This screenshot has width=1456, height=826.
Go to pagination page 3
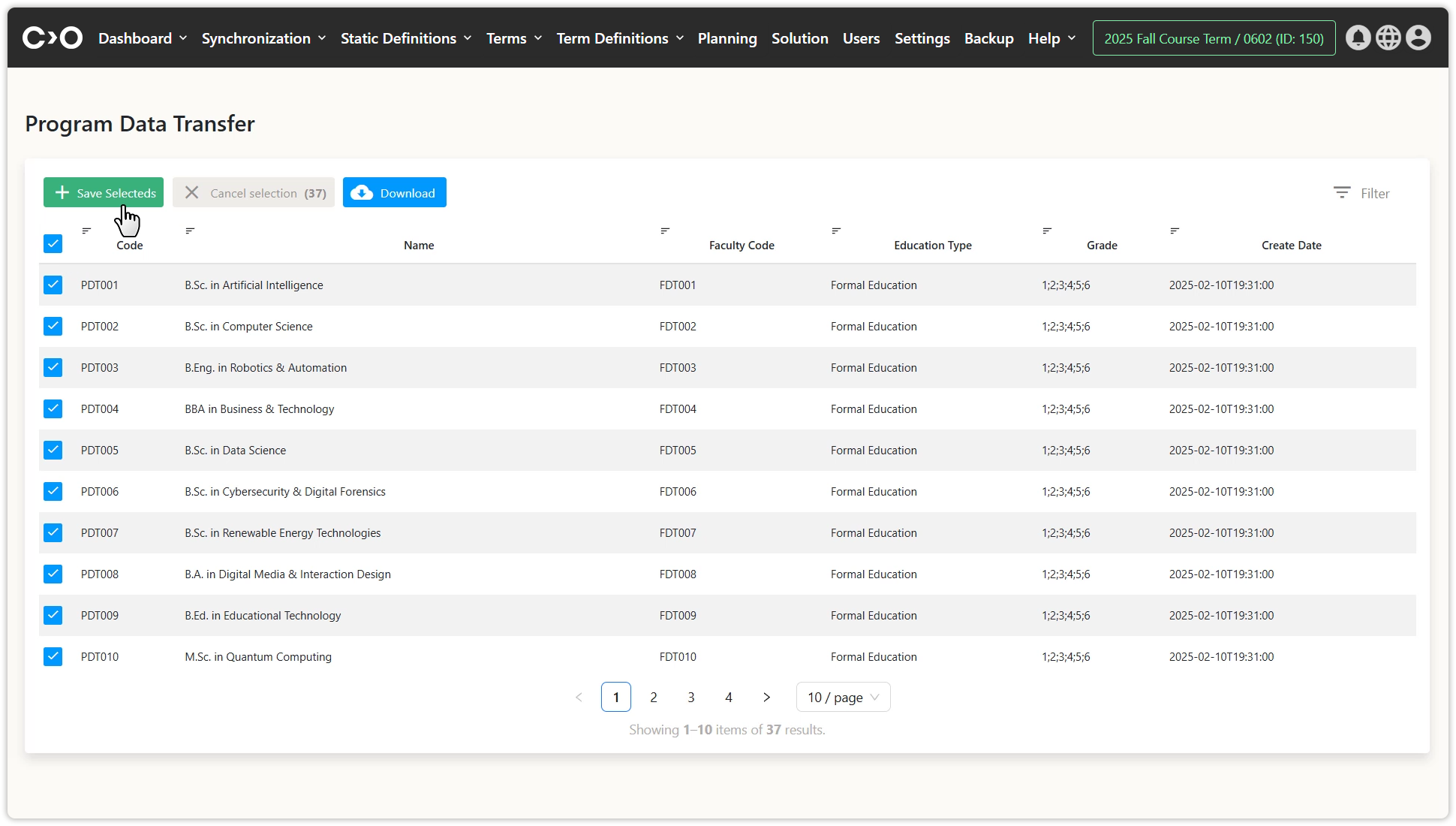(x=690, y=697)
